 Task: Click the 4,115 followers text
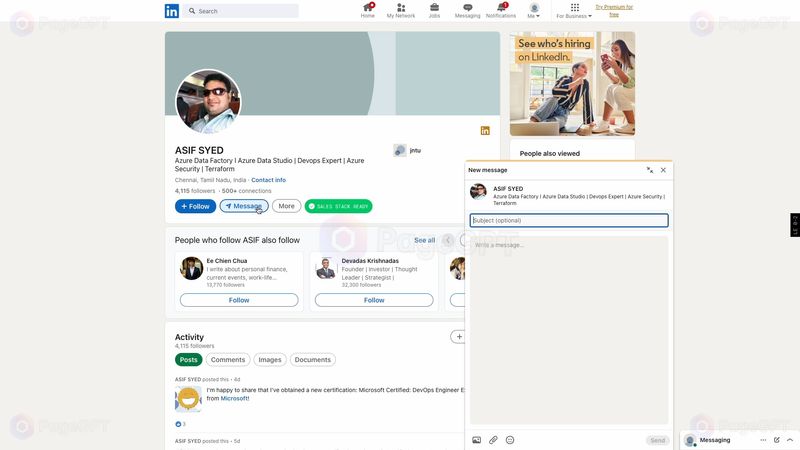click(x=195, y=191)
